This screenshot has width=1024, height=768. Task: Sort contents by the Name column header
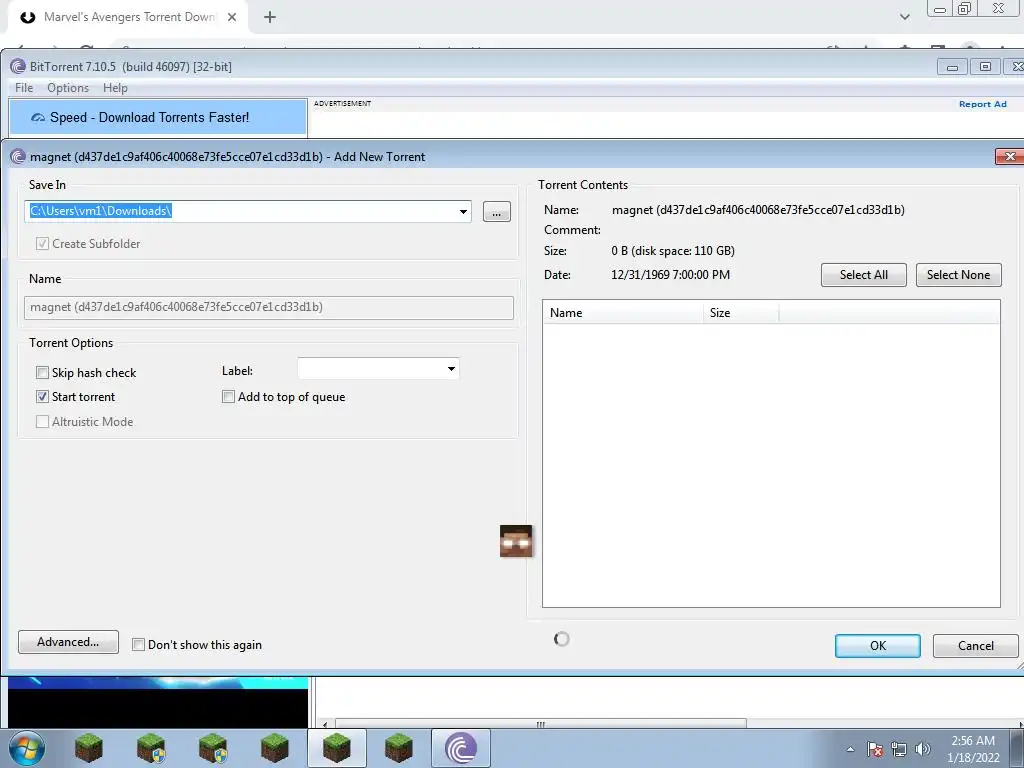click(623, 313)
